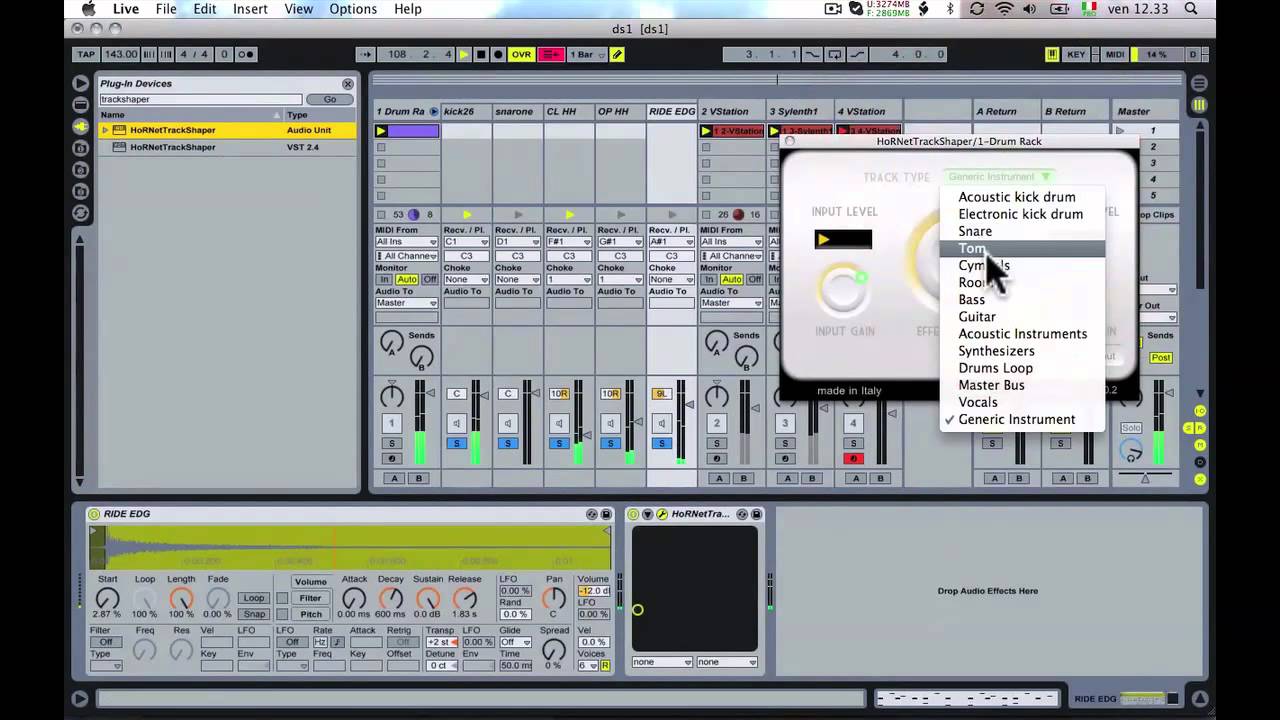
Task: Toggle the Follow arrow button in transport
Action: 365,54
